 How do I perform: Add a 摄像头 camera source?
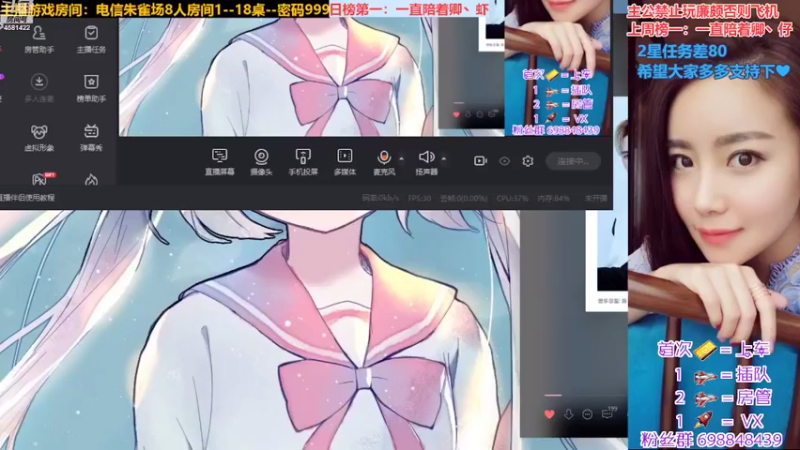pos(261,162)
